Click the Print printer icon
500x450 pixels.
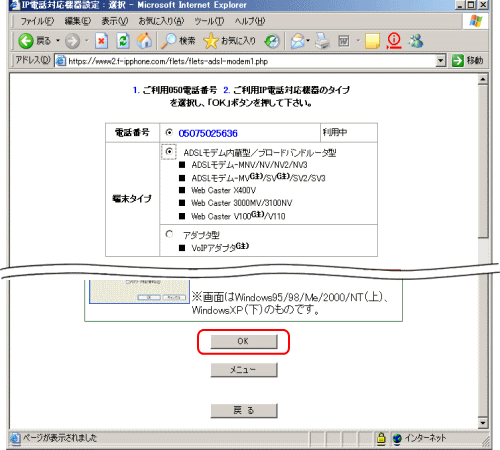(322, 41)
